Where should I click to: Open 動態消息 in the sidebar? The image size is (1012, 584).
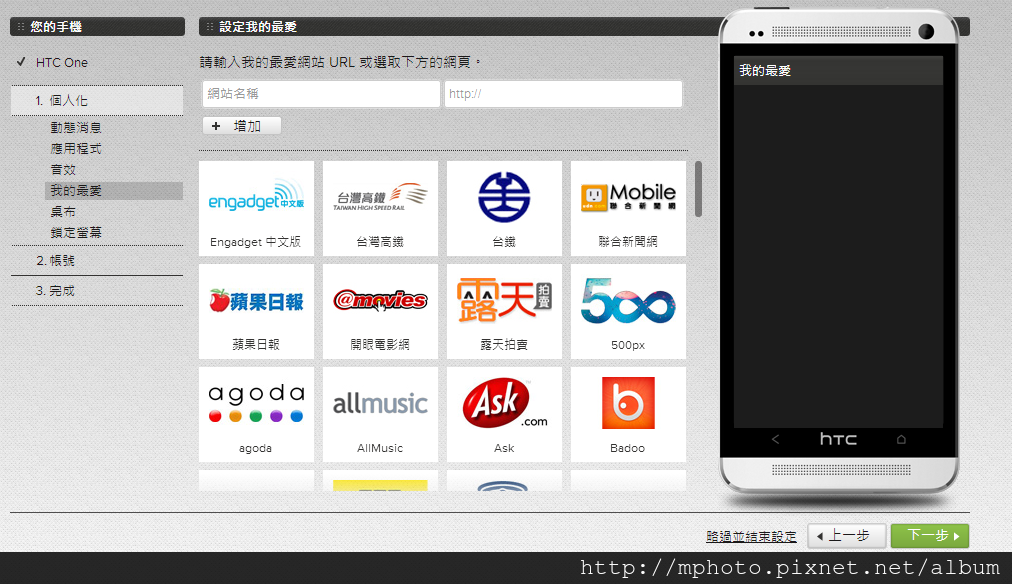pos(76,128)
